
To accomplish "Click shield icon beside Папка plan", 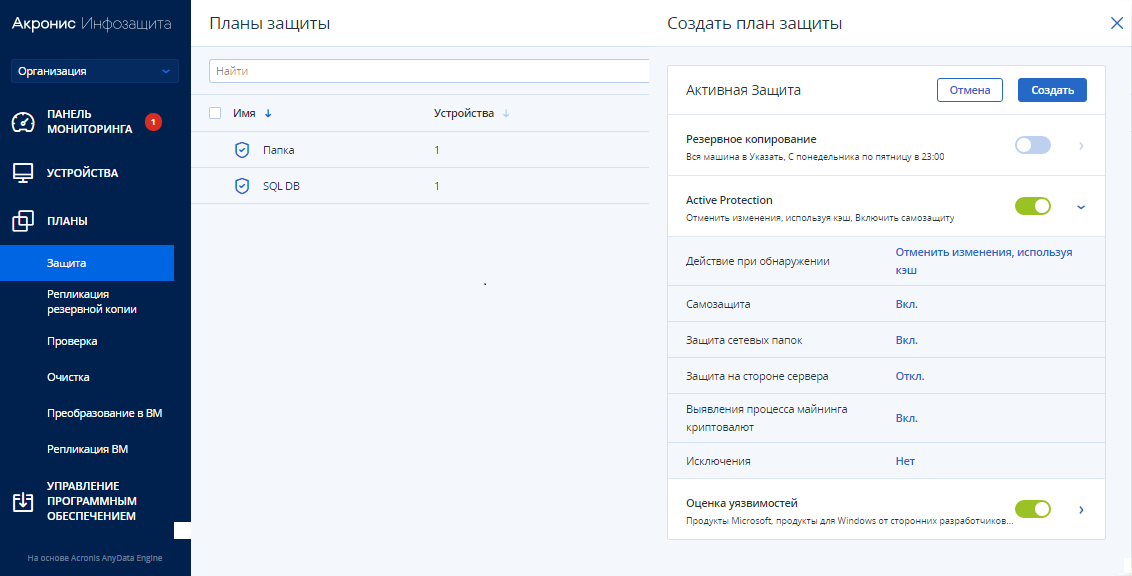I will tap(241, 150).
